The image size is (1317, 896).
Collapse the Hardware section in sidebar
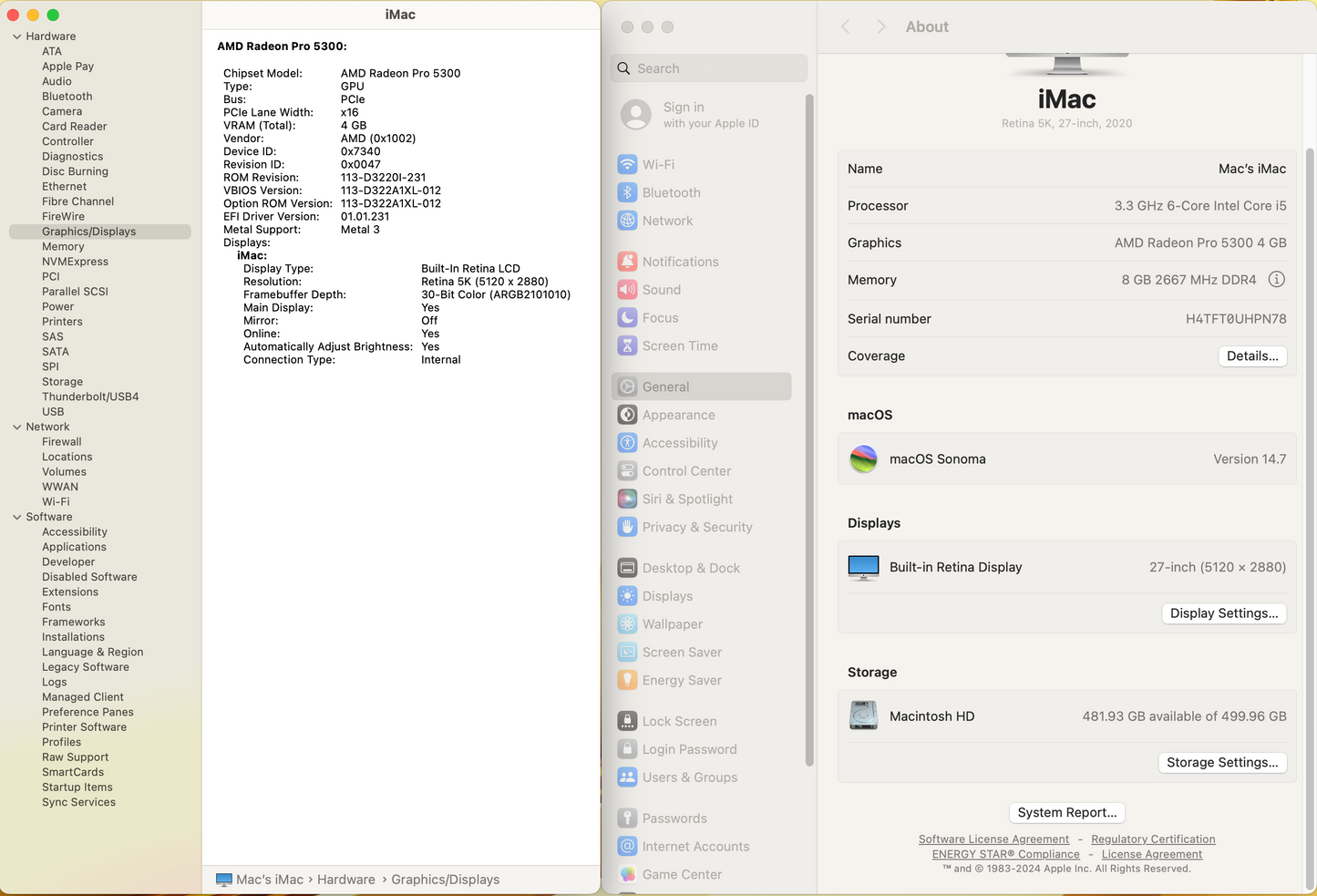pos(17,36)
